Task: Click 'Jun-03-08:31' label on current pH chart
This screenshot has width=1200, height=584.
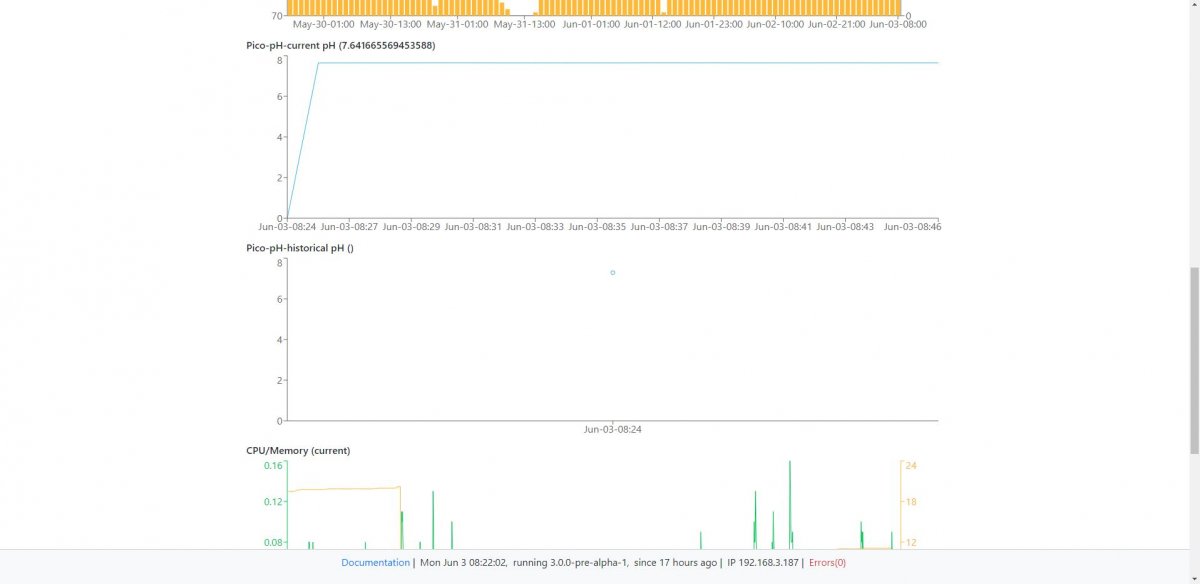Action: pyautogui.click(x=473, y=227)
